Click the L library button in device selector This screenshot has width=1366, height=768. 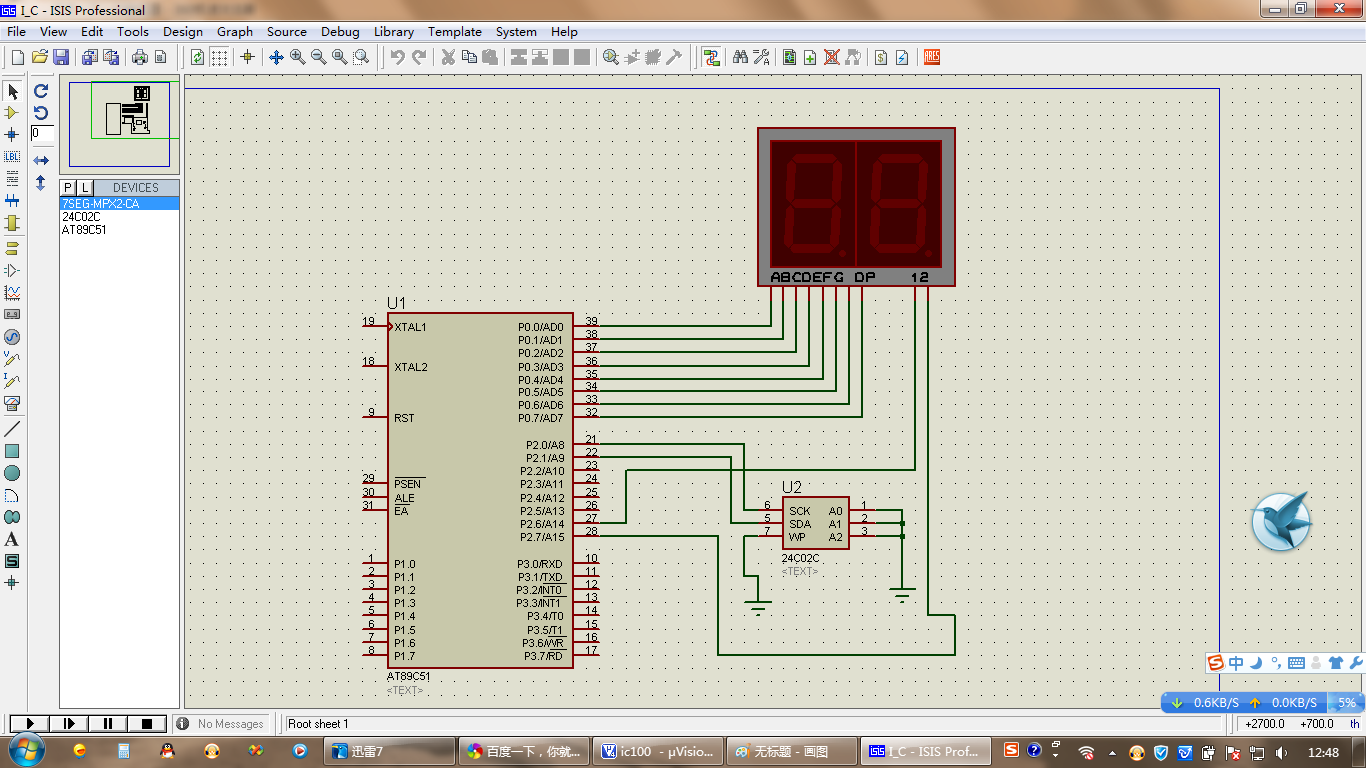pyautogui.click(x=84, y=187)
